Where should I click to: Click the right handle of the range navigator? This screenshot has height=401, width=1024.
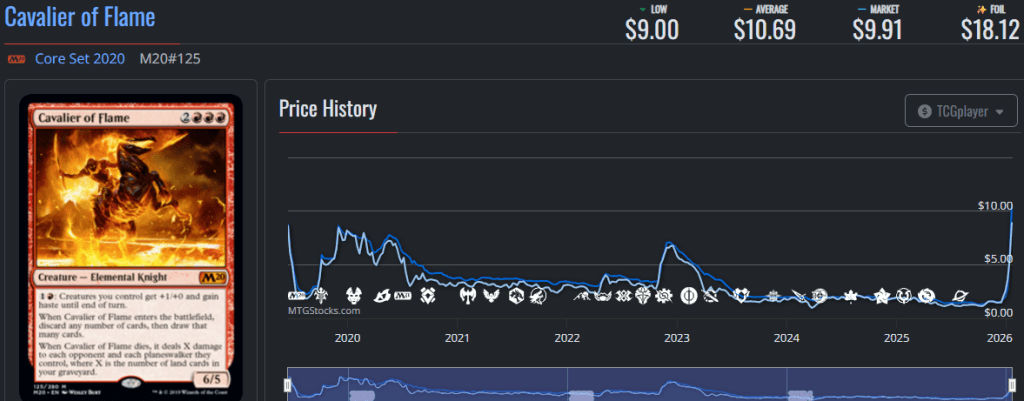[1009, 385]
